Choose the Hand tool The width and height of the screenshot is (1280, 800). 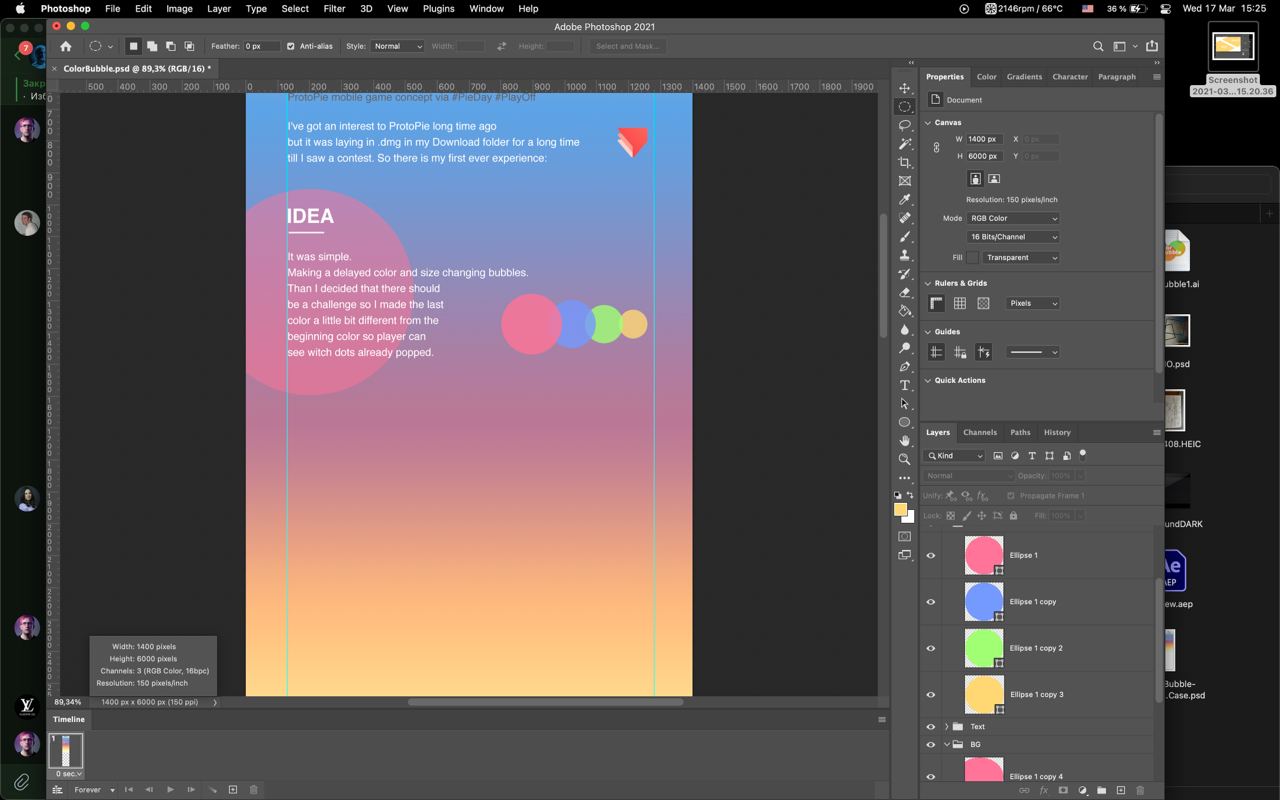point(904,440)
